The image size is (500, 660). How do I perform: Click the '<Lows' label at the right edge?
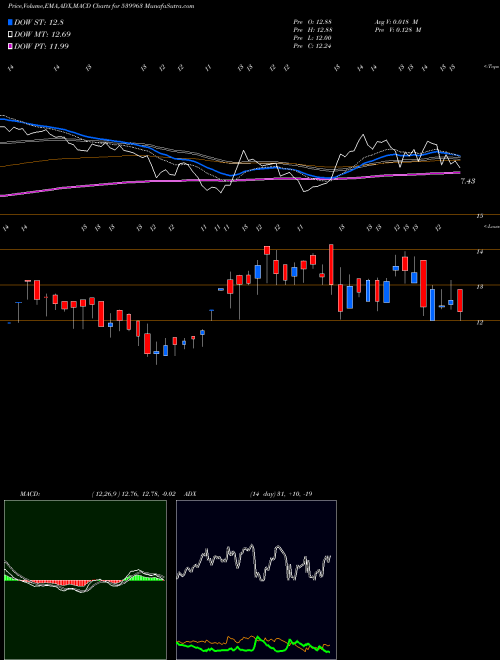point(491,226)
